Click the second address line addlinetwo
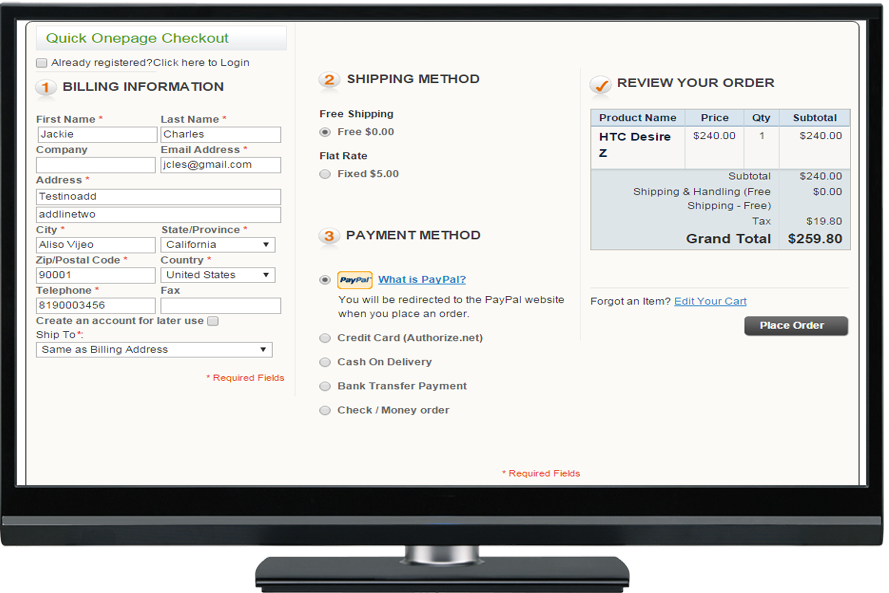The image size is (889, 593). coord(159,215)
